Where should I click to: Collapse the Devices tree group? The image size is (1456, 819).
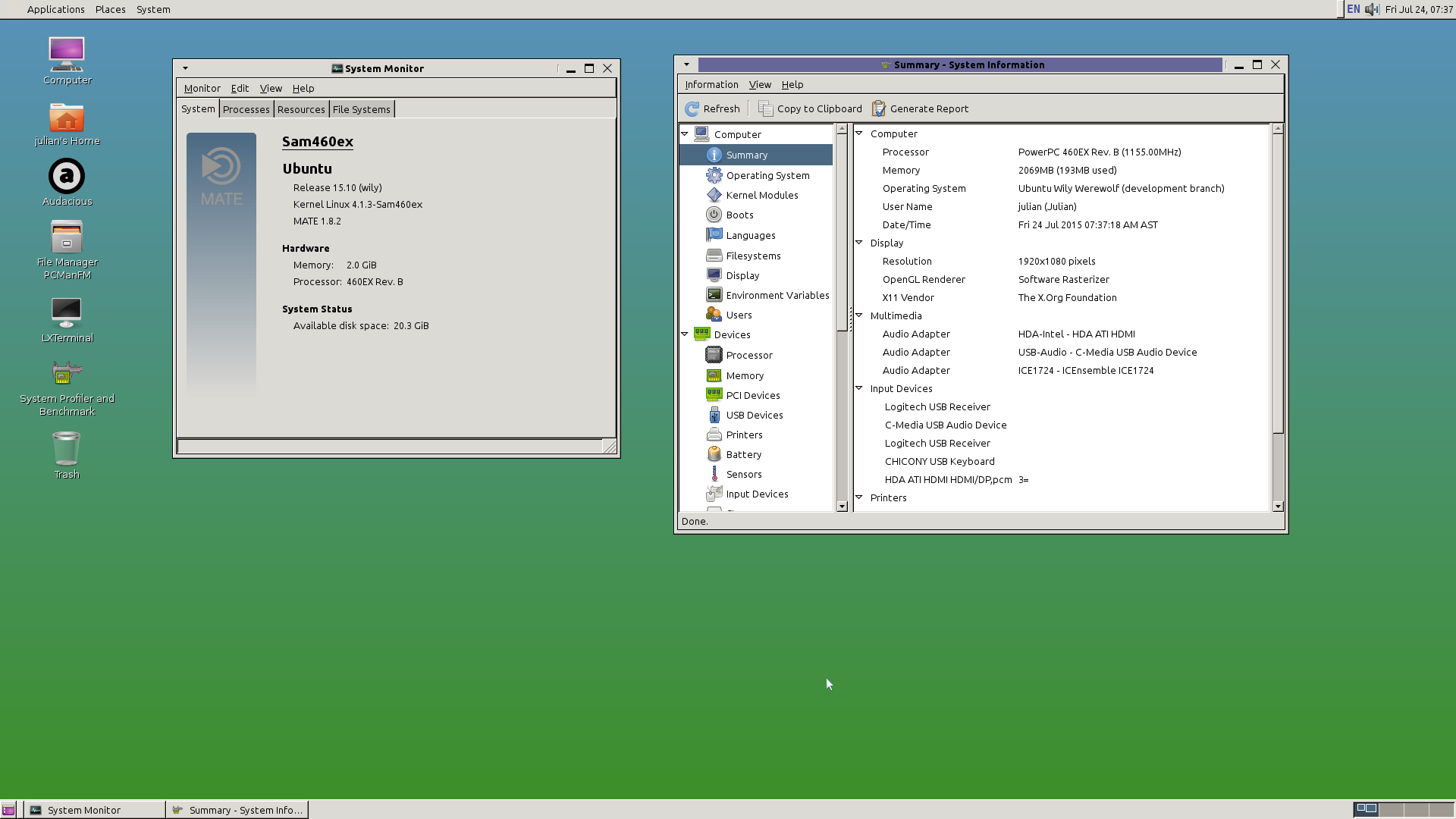[685, 334]
